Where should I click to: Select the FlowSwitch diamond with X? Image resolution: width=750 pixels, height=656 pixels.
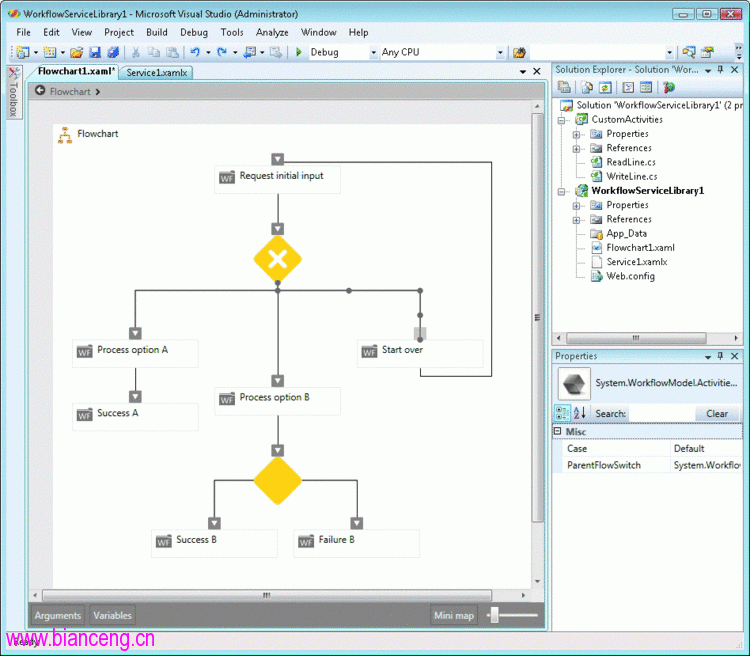coord(278,259)
